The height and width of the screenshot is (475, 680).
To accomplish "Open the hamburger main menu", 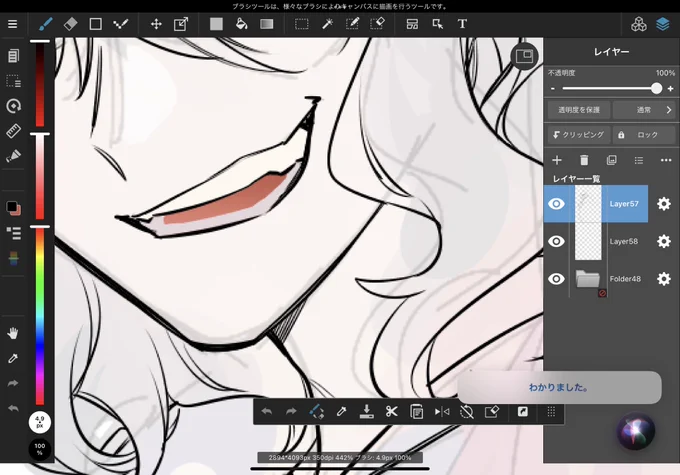I will coord(13,24).
